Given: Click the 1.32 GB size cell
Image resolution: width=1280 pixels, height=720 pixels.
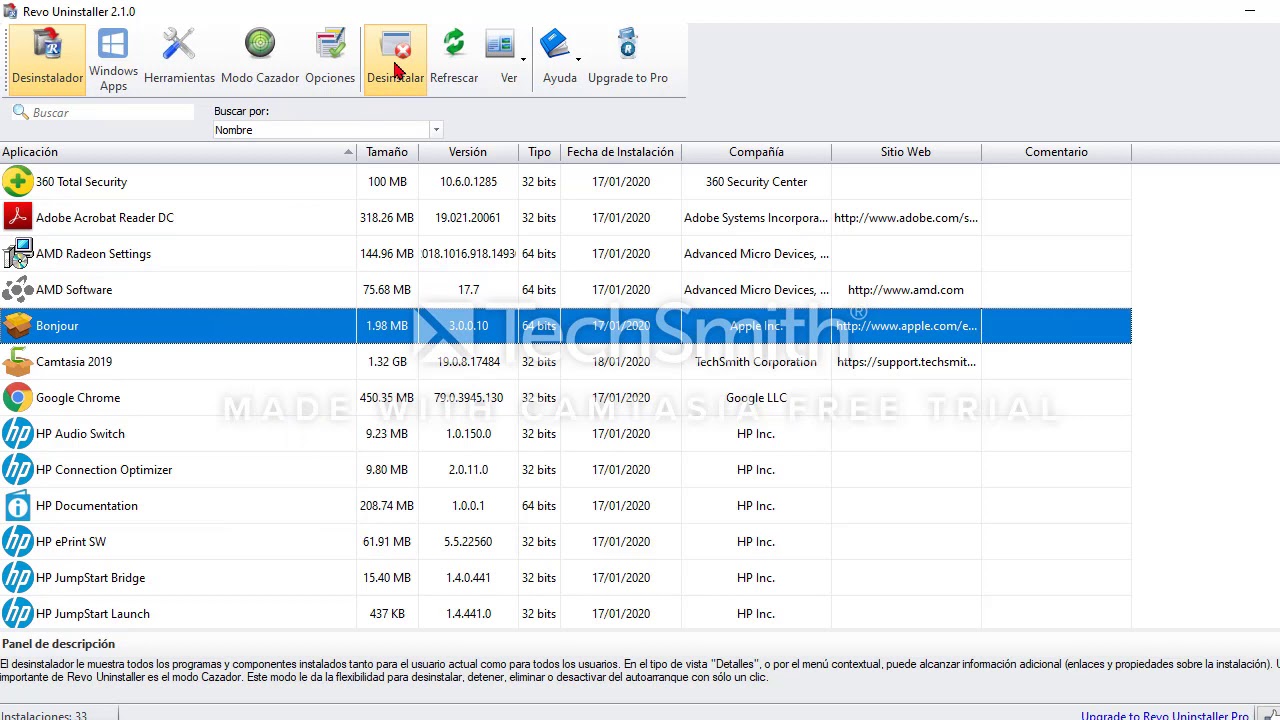Looking at the screenshot, I should pos(387,362).
